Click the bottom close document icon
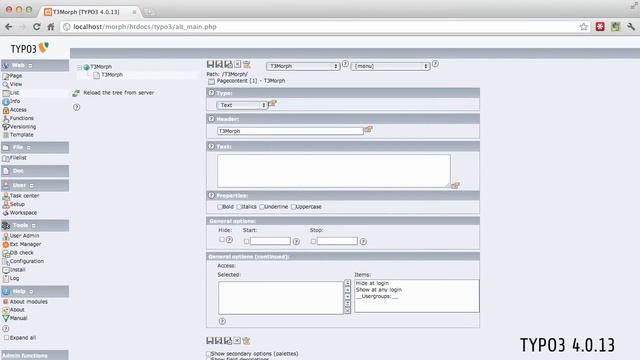 237,340
